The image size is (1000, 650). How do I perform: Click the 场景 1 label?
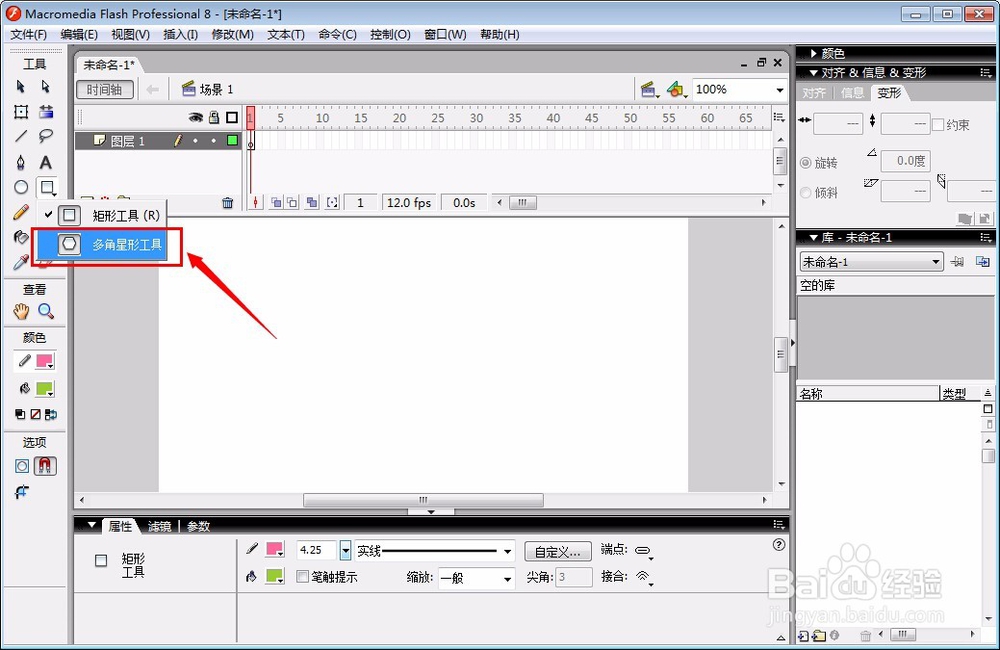(216, 89)
